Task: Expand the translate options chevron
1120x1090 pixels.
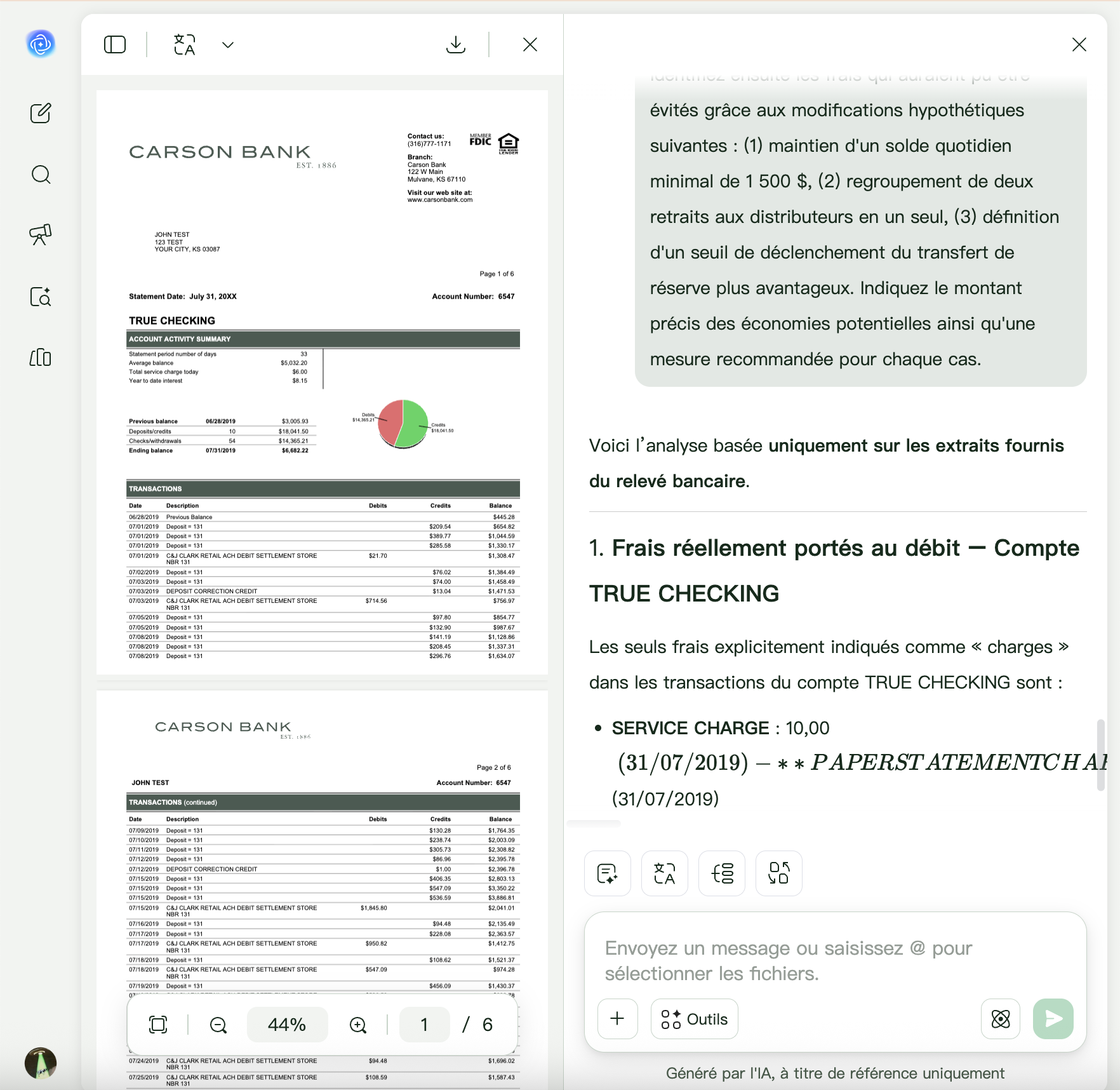Action: coord(228,44)
